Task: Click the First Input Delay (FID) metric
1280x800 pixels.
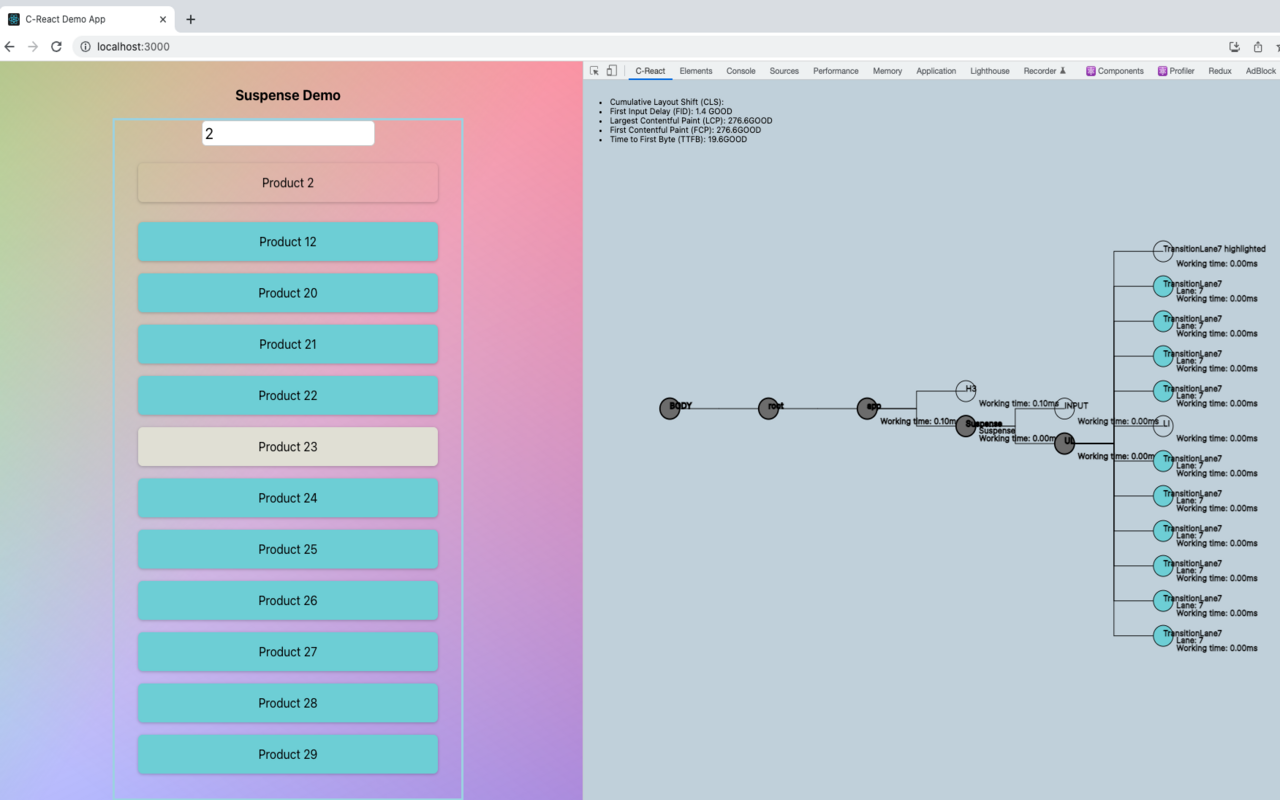Action: [x=671, y=112]
